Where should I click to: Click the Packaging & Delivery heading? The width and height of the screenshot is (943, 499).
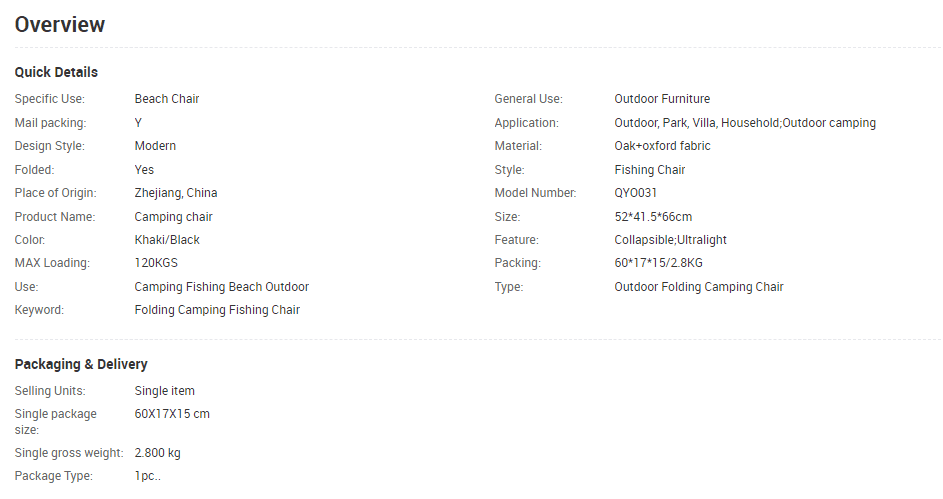tap(81, 364)
